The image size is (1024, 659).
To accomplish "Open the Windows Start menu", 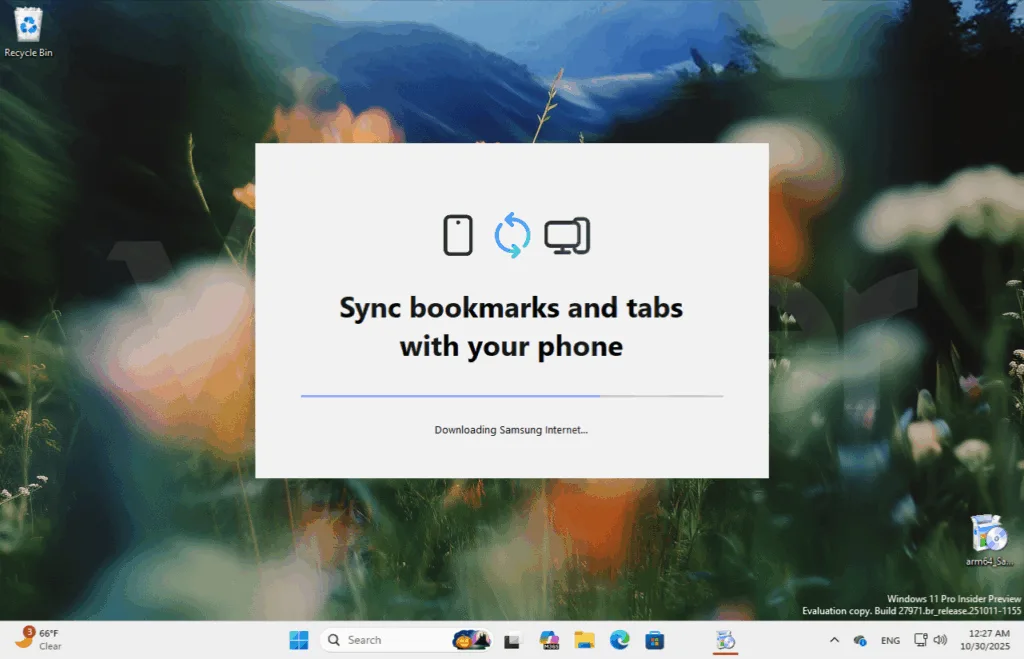I will pos(298,640).
